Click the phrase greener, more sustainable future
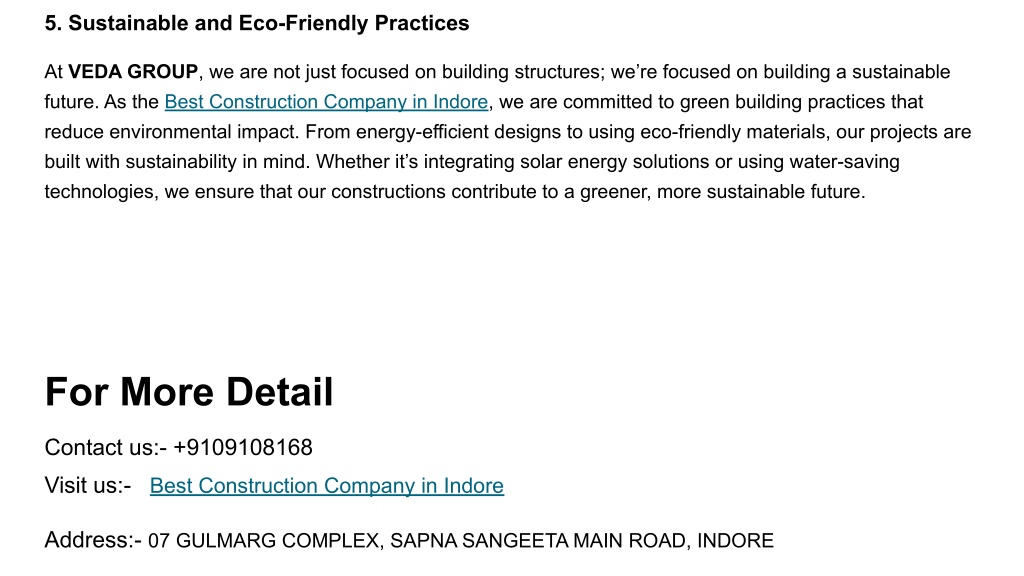Image resolution: width=1024 pixels, height=576 pixels. click(722, 192)
